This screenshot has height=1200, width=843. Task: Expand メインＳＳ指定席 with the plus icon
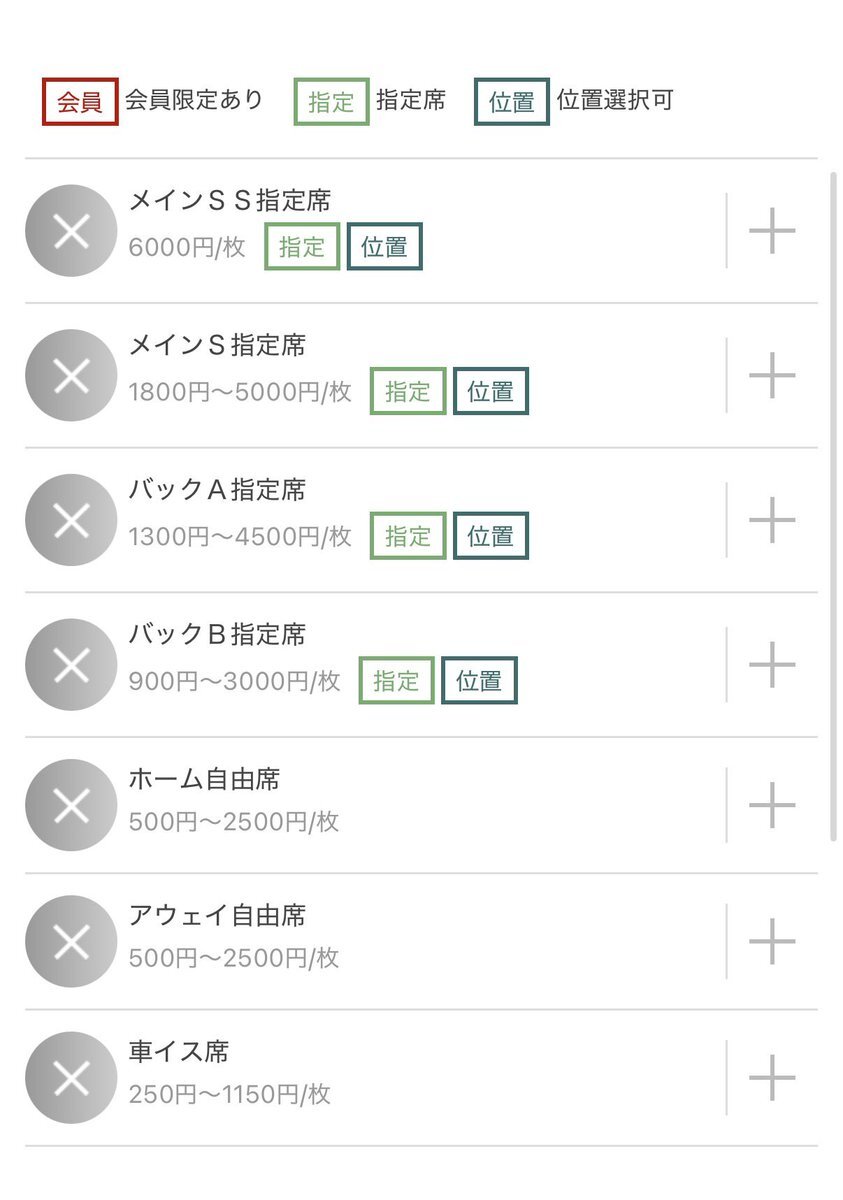click(x=772, y=231)
